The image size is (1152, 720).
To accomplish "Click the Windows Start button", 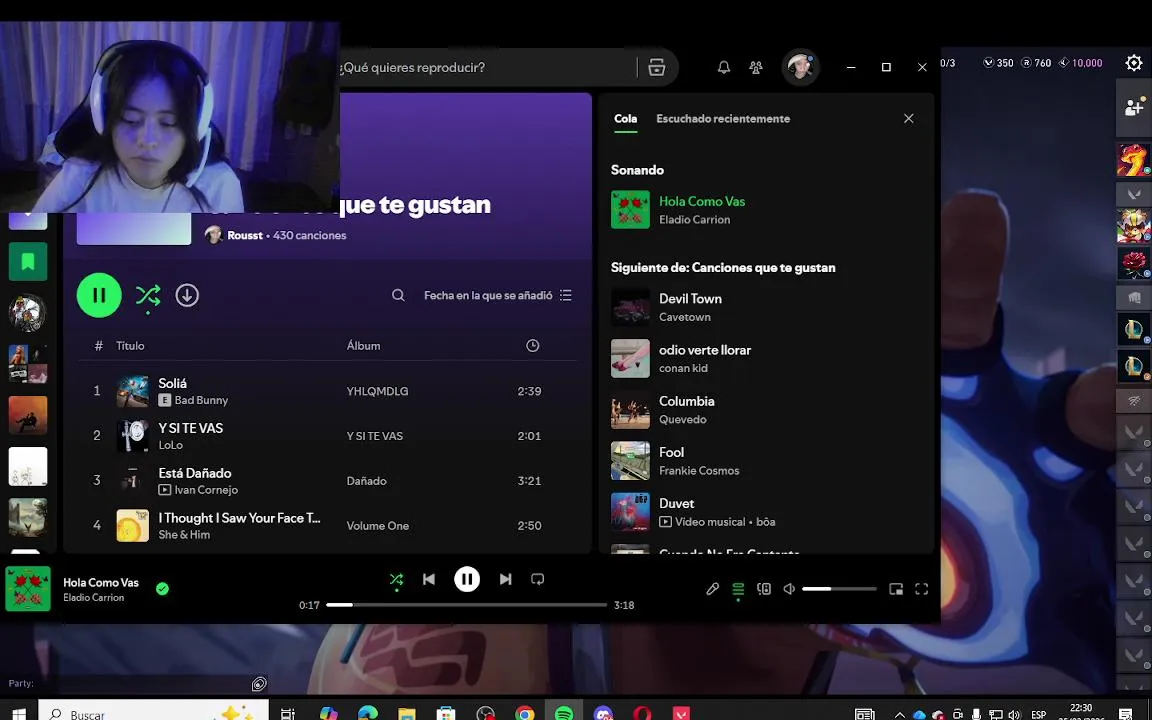I will [19, 713].
